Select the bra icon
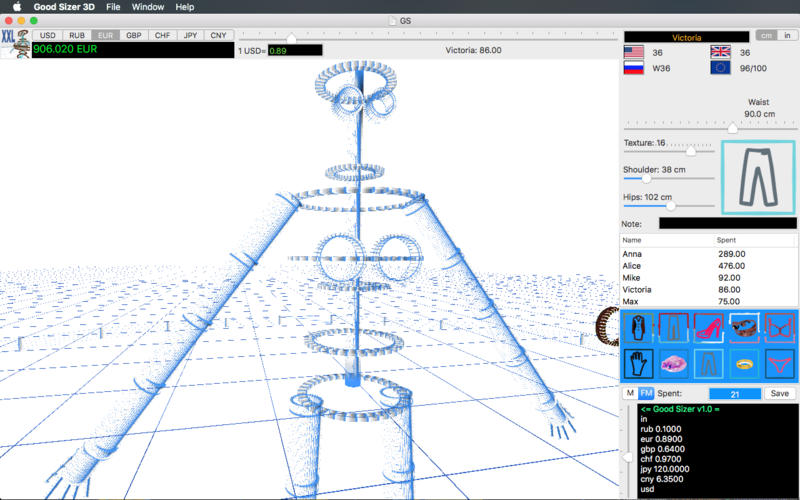Viewport: 800px width, 500px height. coord(779,327)
